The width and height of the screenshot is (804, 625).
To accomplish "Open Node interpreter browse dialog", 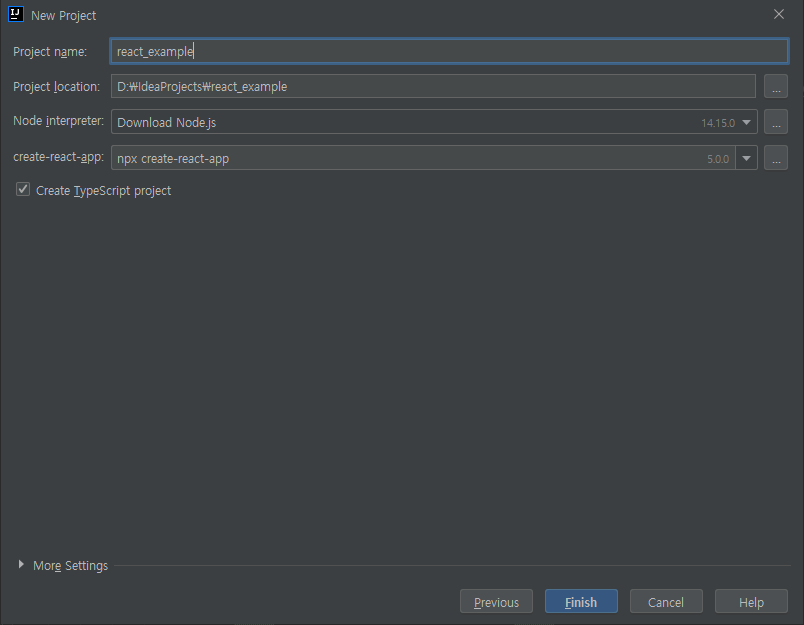I will [x=776, y=122].
